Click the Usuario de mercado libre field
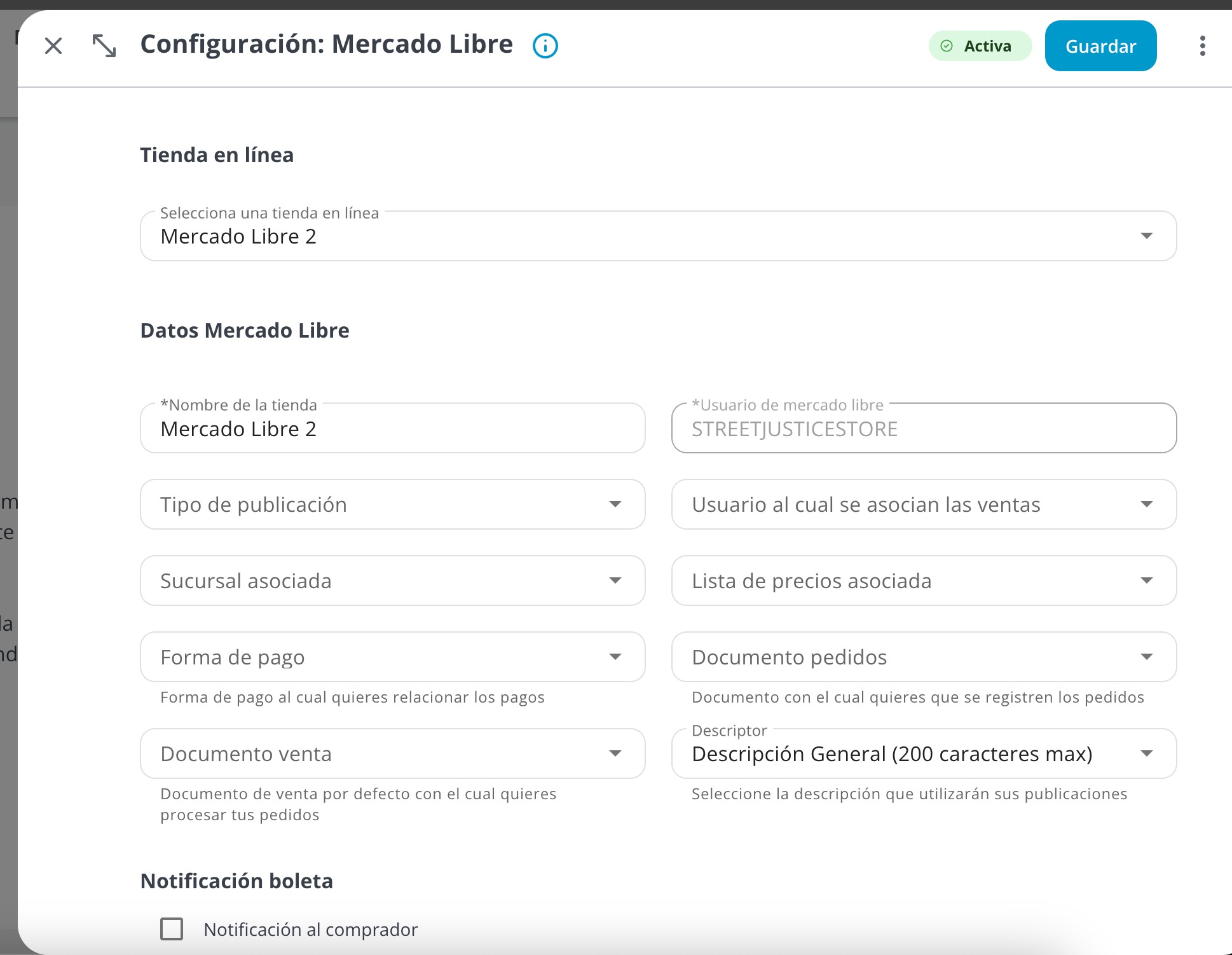 click(924, 428)
